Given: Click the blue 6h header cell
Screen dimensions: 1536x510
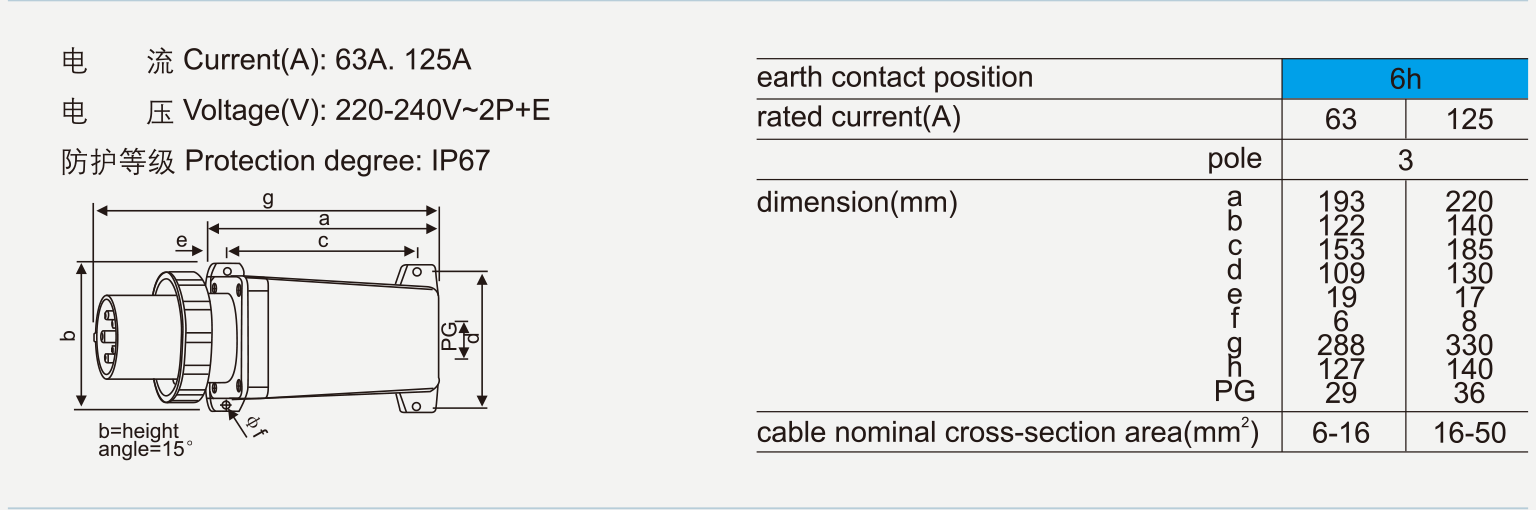Looking at the screenshot, I should (1405, 79).
